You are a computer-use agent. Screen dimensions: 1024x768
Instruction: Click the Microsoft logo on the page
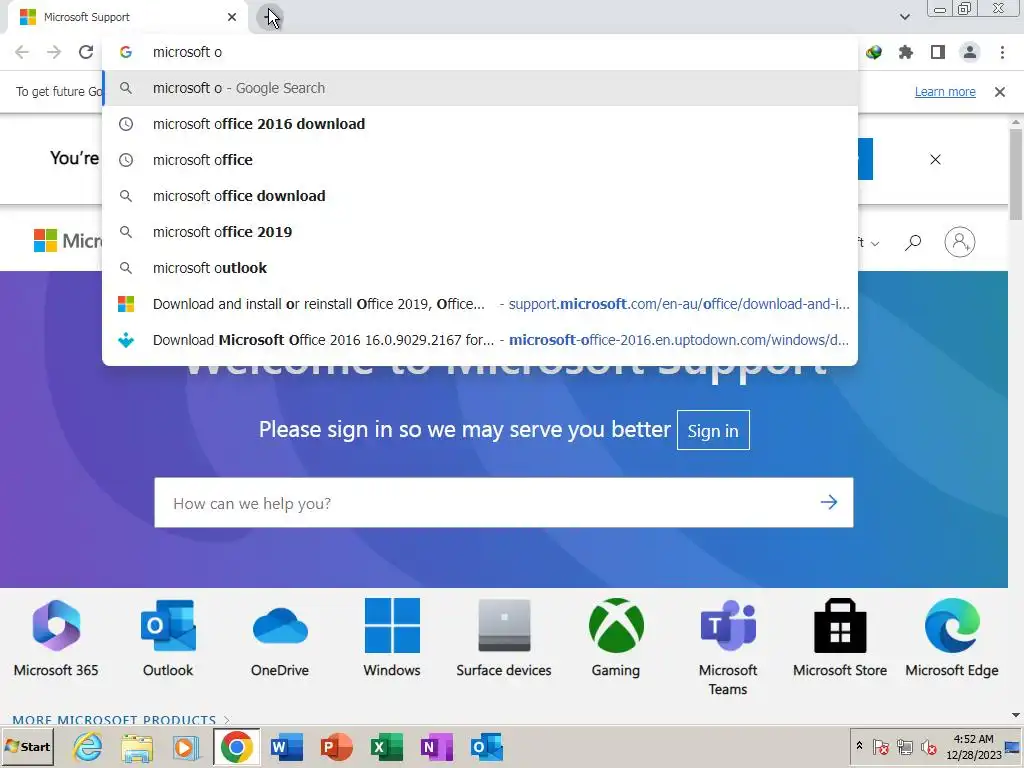pyautogui.click(x=68, y=241)
